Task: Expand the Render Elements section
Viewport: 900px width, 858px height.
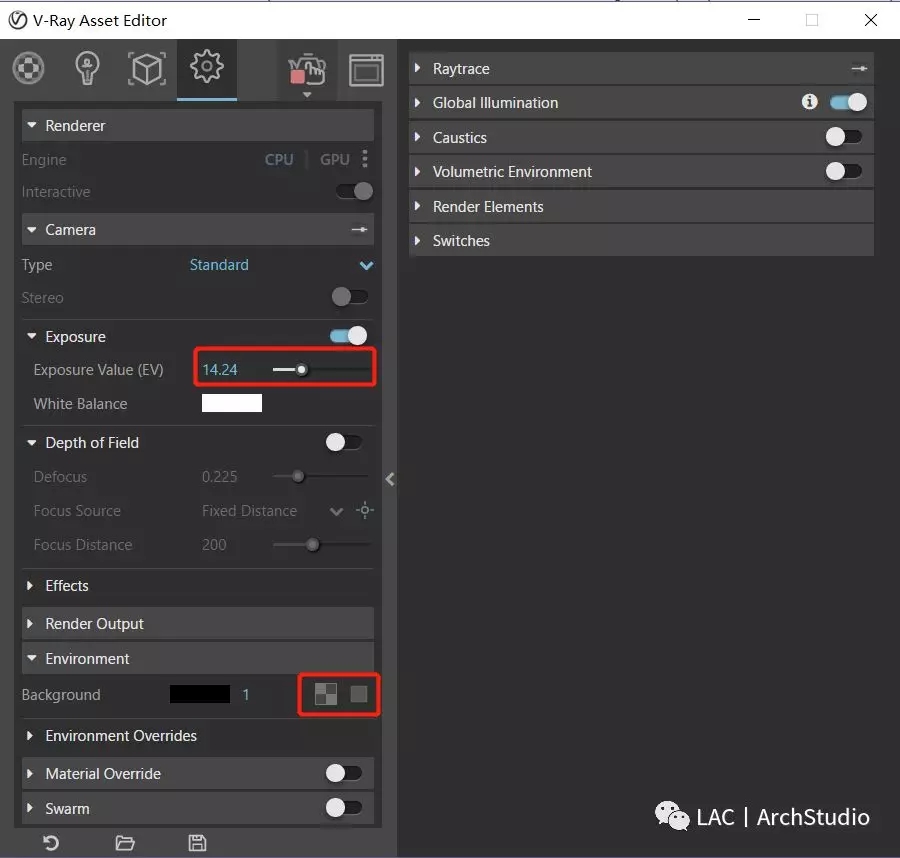Action: (418, 206)
